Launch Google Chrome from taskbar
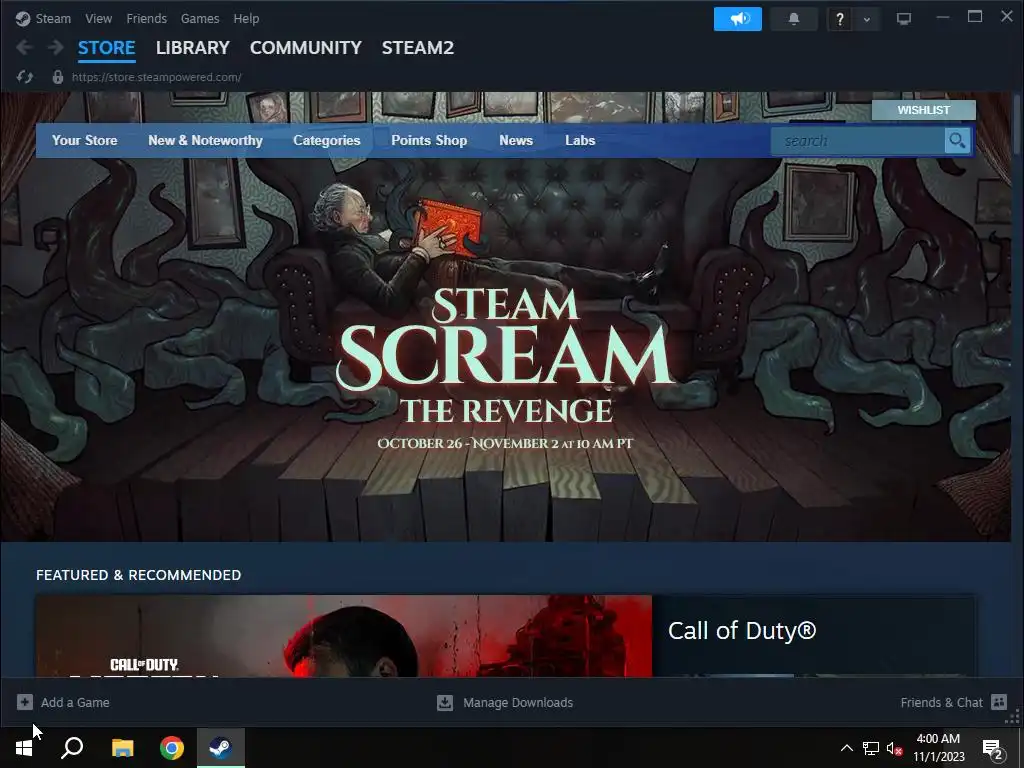The width and height of the screenshot is (1024, 768). click(172, 748)
